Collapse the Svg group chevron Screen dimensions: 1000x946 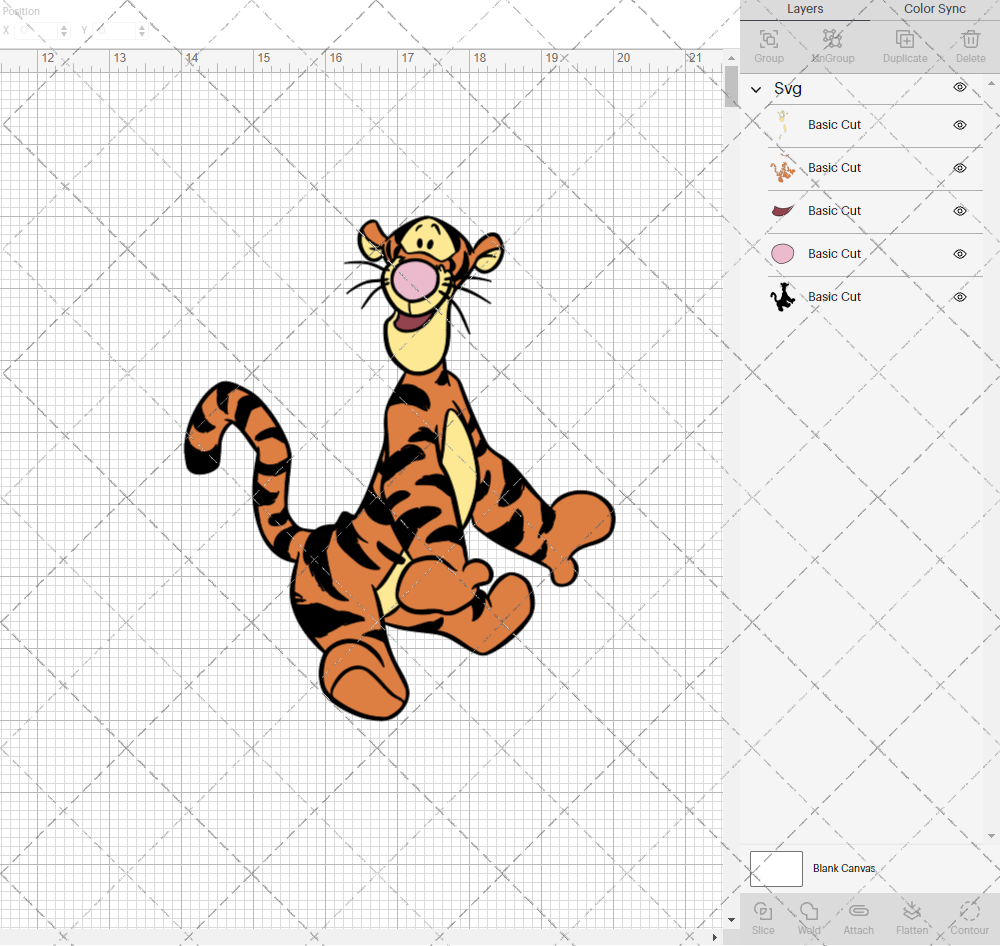pos(756,89)
